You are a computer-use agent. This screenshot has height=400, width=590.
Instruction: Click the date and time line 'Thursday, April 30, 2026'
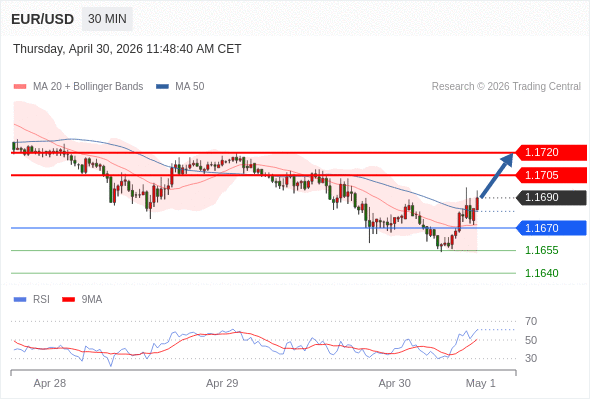[x=127, y=49]
